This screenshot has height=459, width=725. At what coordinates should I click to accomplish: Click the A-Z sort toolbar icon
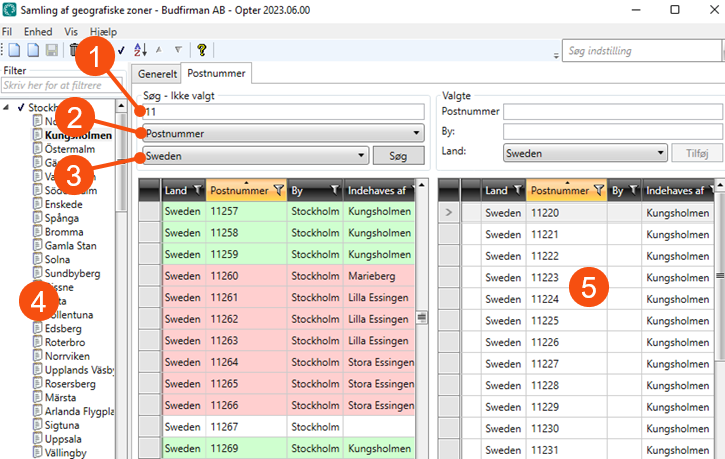[x=140, y=49]
